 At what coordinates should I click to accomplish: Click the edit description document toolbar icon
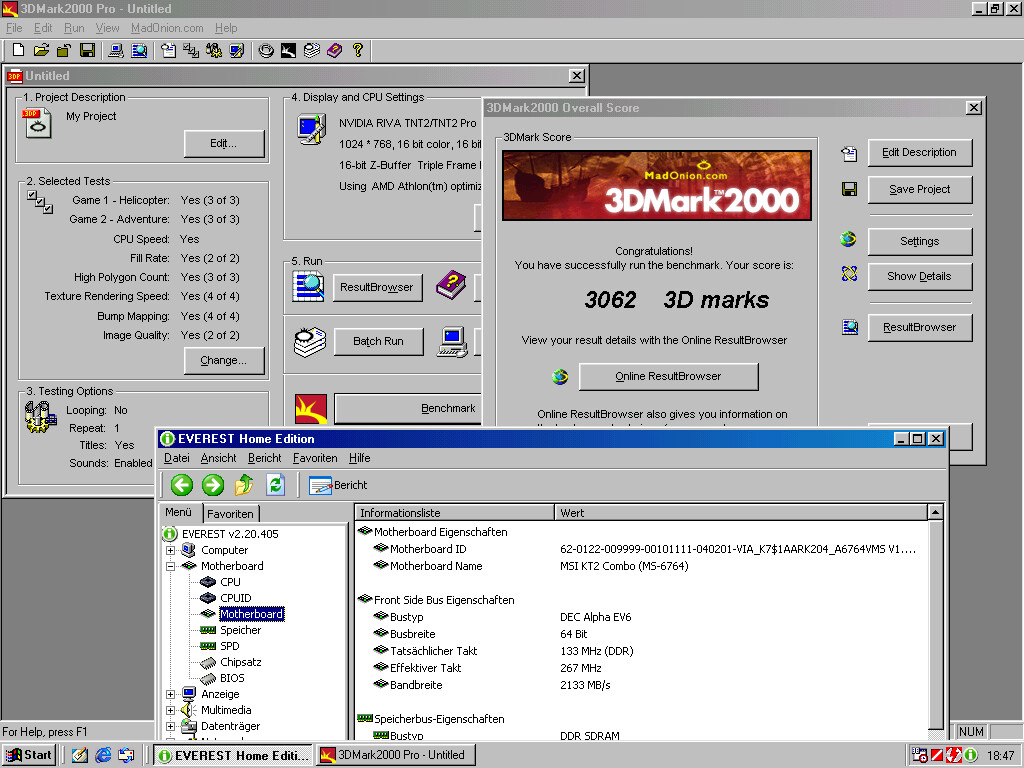[x=168, y=50]
